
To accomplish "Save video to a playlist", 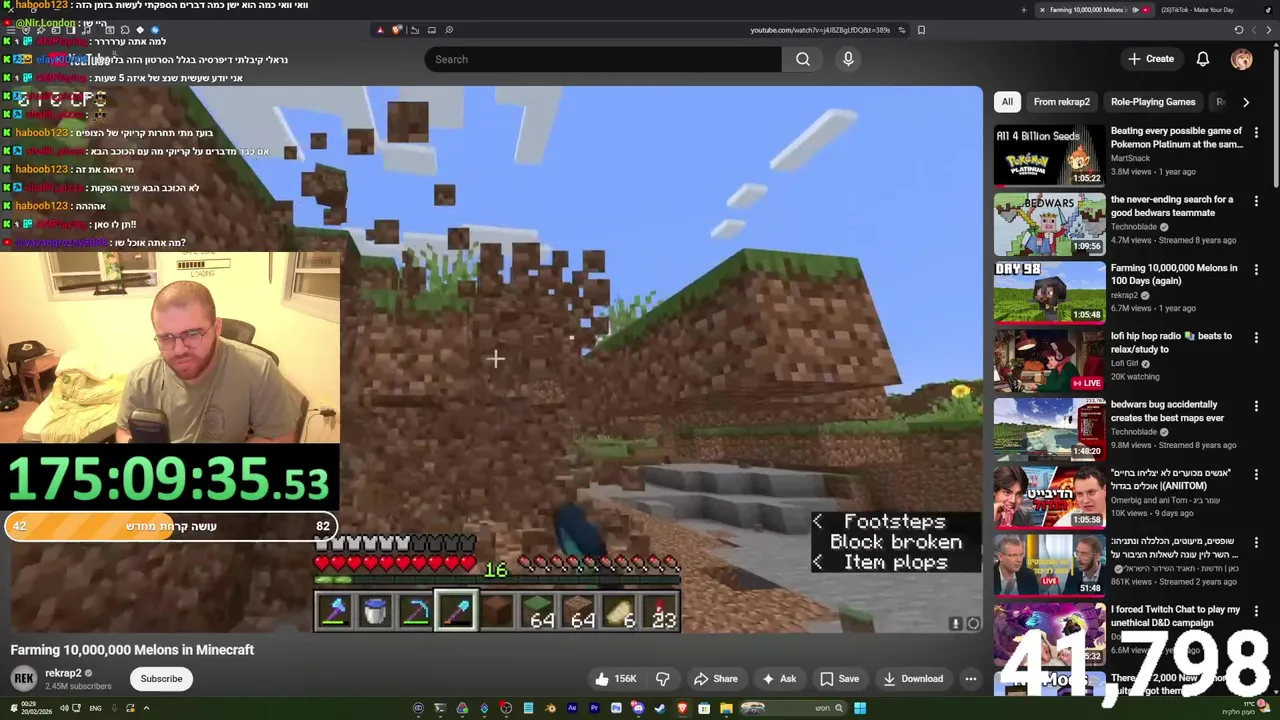I will [x=839, y=679].
